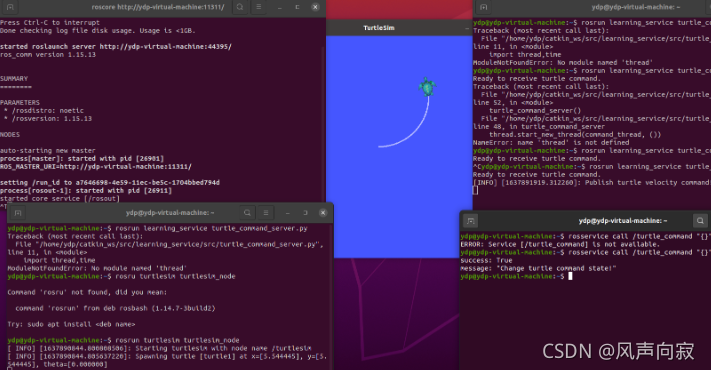Image resolution: width=711 pixels, height=370 pixels.
Task: Click the PARAMETERS heading in roscore terminal
Action: coord(20,103)
